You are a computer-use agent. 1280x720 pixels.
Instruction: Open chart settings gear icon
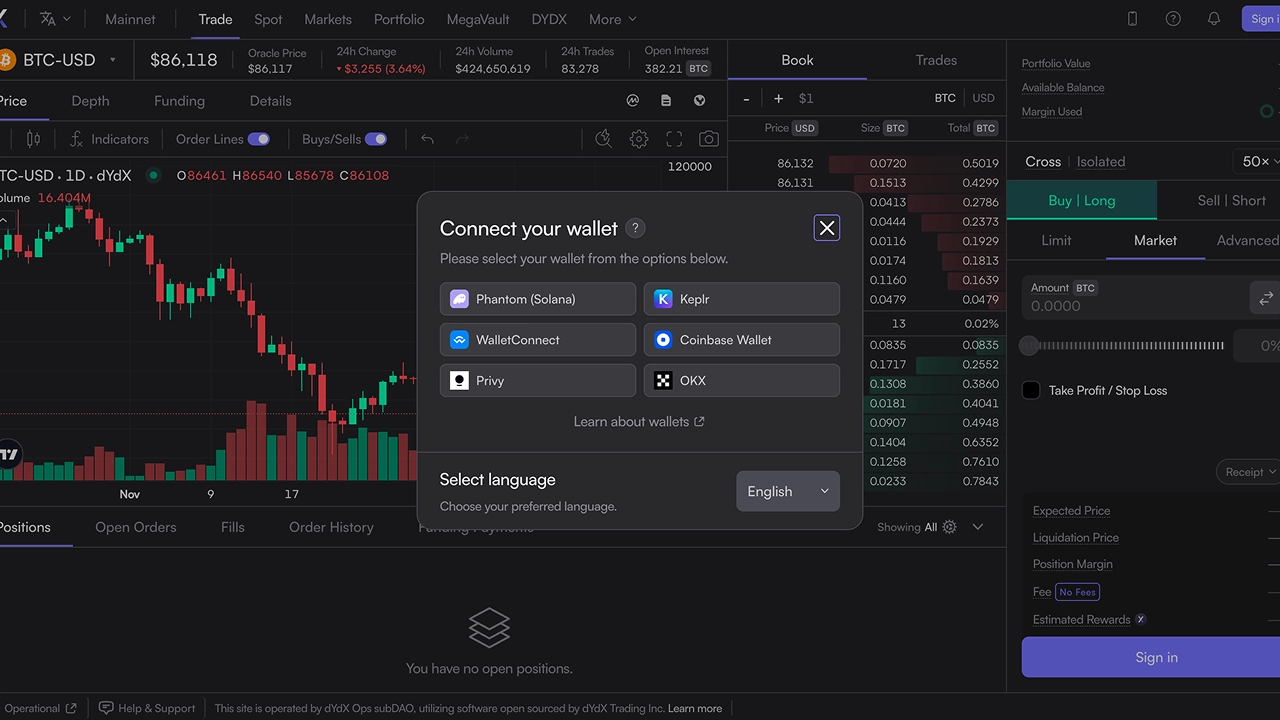coord(639,139)
